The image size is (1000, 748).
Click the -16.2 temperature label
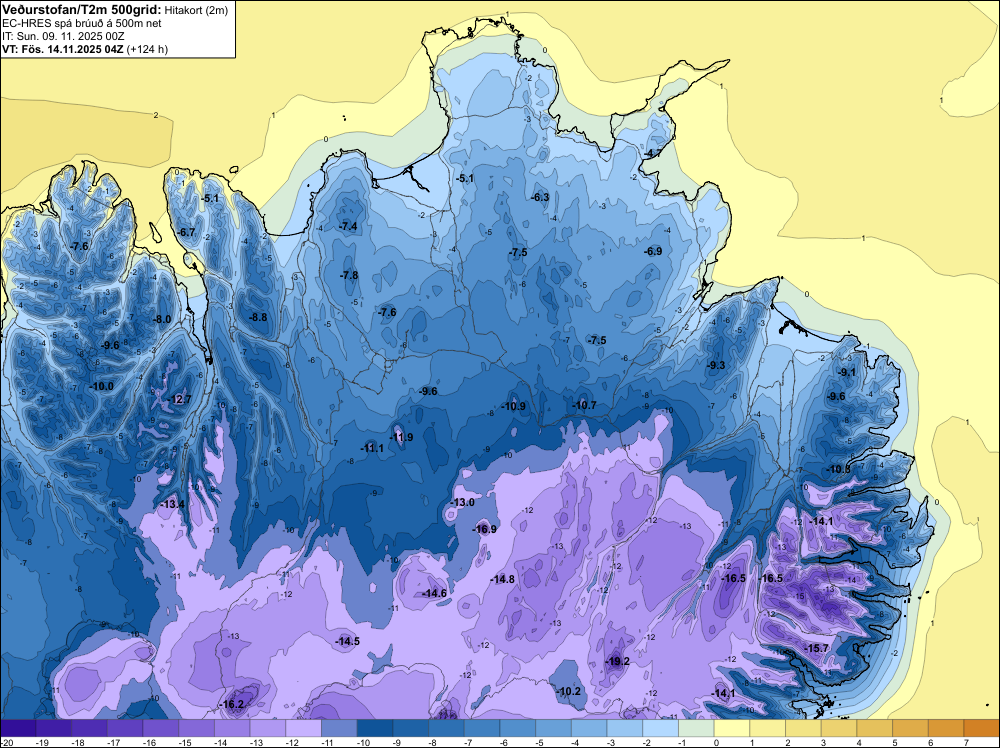(232, 704)
